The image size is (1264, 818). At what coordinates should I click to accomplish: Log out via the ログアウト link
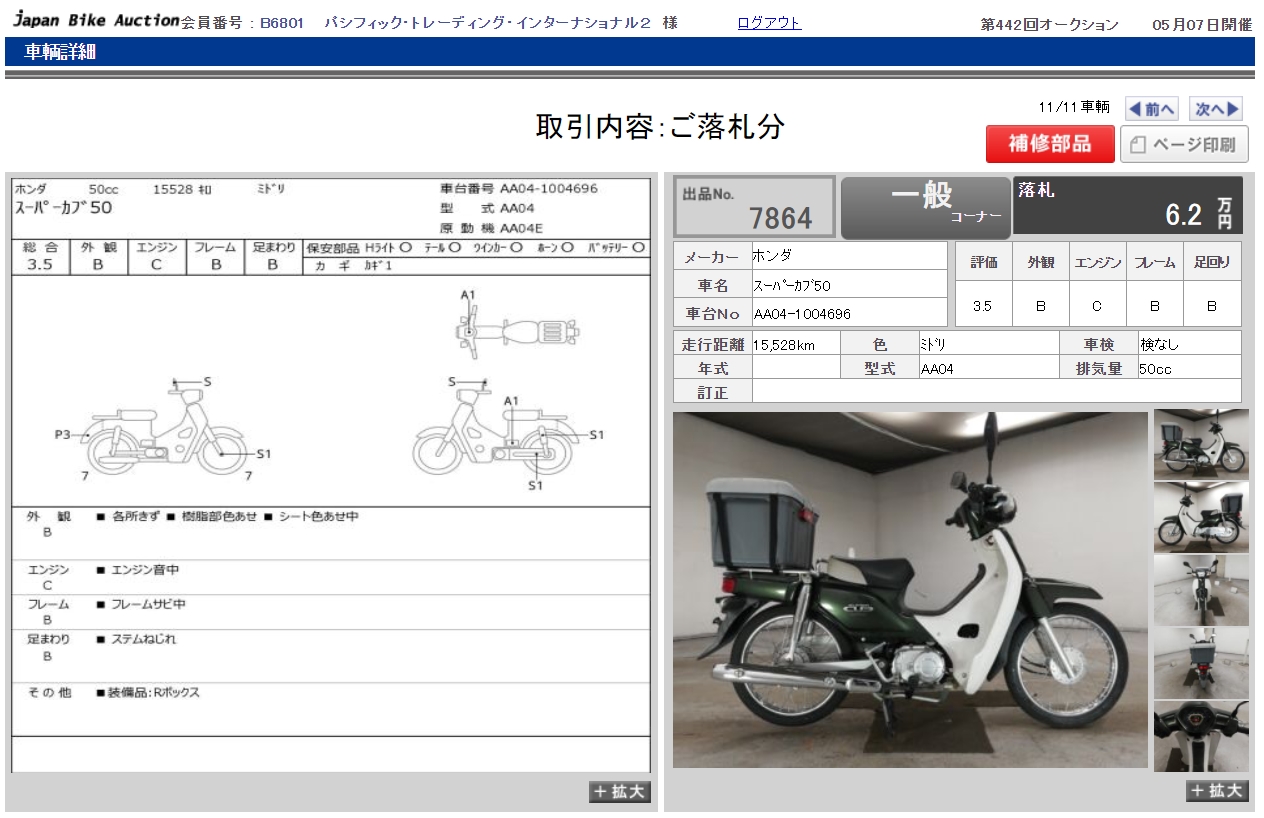point(769,23)
